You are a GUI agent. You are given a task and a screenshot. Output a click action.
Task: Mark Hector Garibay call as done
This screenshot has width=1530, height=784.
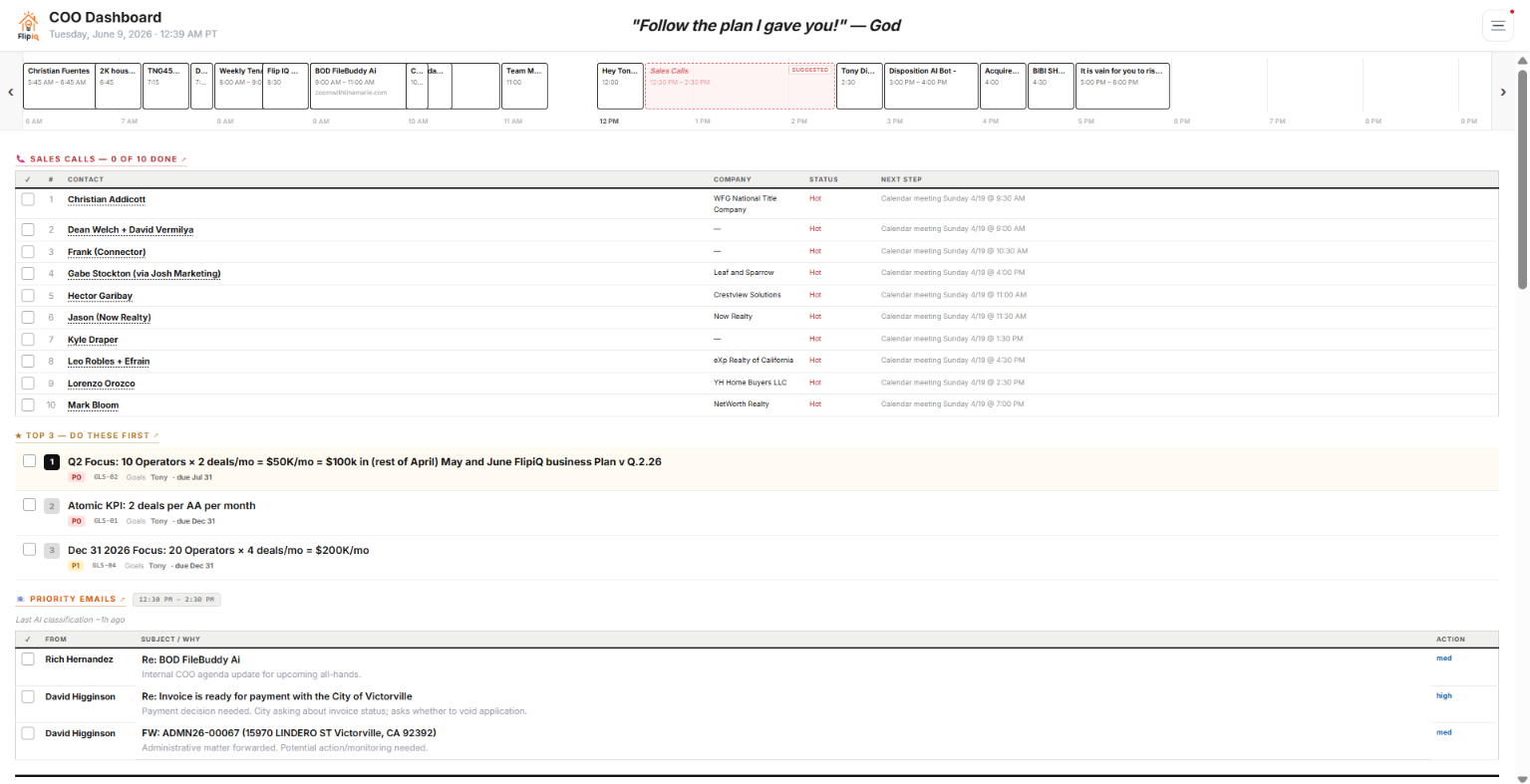[x=28, y=295]
